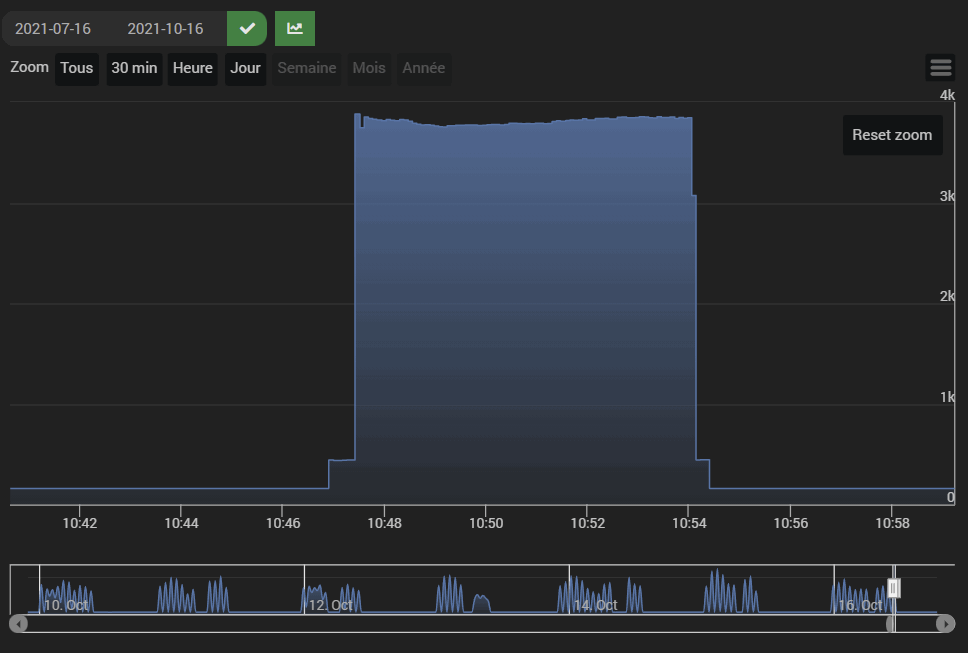This screenshot has height=653, width=968.
Task: Pick the Mois zoom range button
Action: (x=369, y=68)
